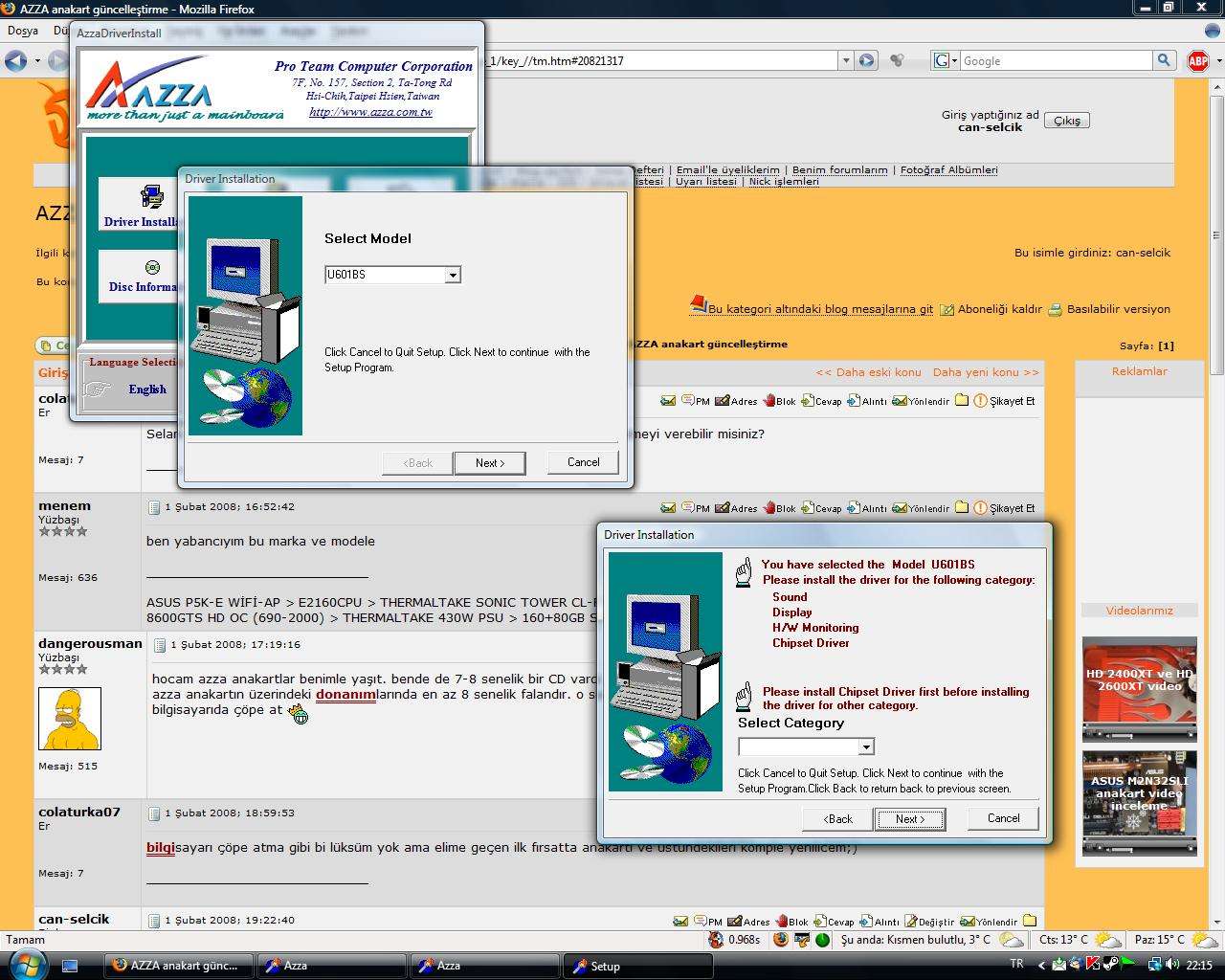
Task: Click the volume speaker icon in system tray
Action: tap(1172, 965)
